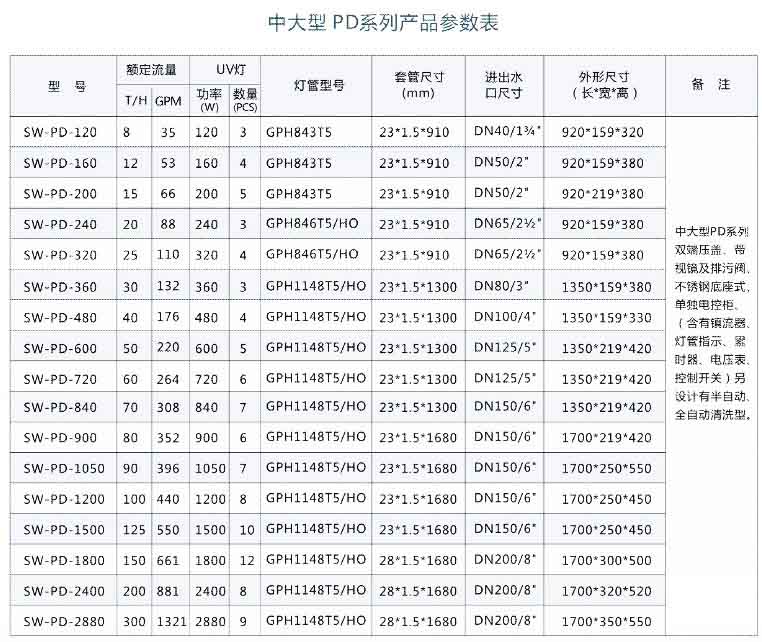Click the 额定流量 header cell
This screenshot has width=762, height=642.
point(151,69)
